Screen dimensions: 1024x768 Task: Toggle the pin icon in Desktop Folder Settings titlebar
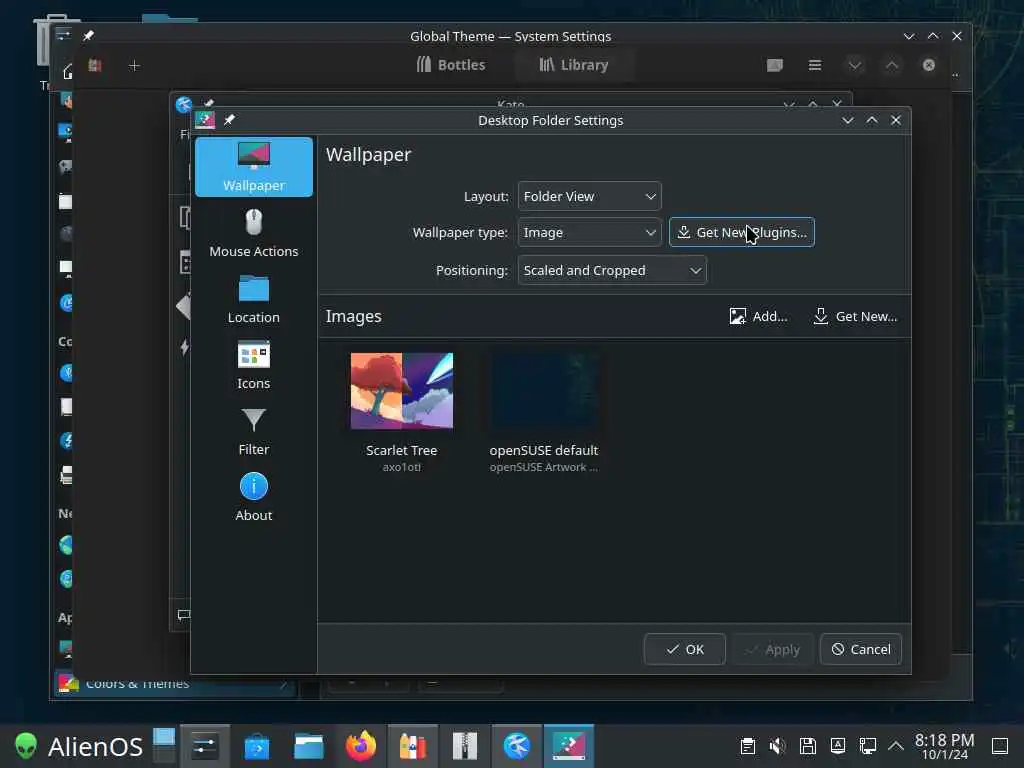coord(229,120)
